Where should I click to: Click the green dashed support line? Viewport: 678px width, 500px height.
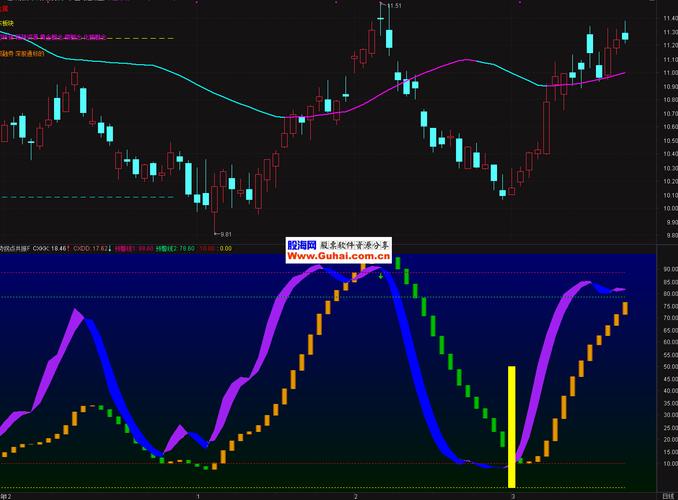tap(100, 197)
